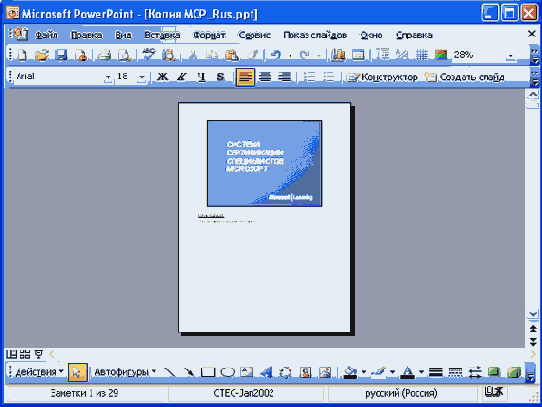Expand the font color dropdown arrow
Viewport: 542px width, 407px height.
tap(421, 372)
